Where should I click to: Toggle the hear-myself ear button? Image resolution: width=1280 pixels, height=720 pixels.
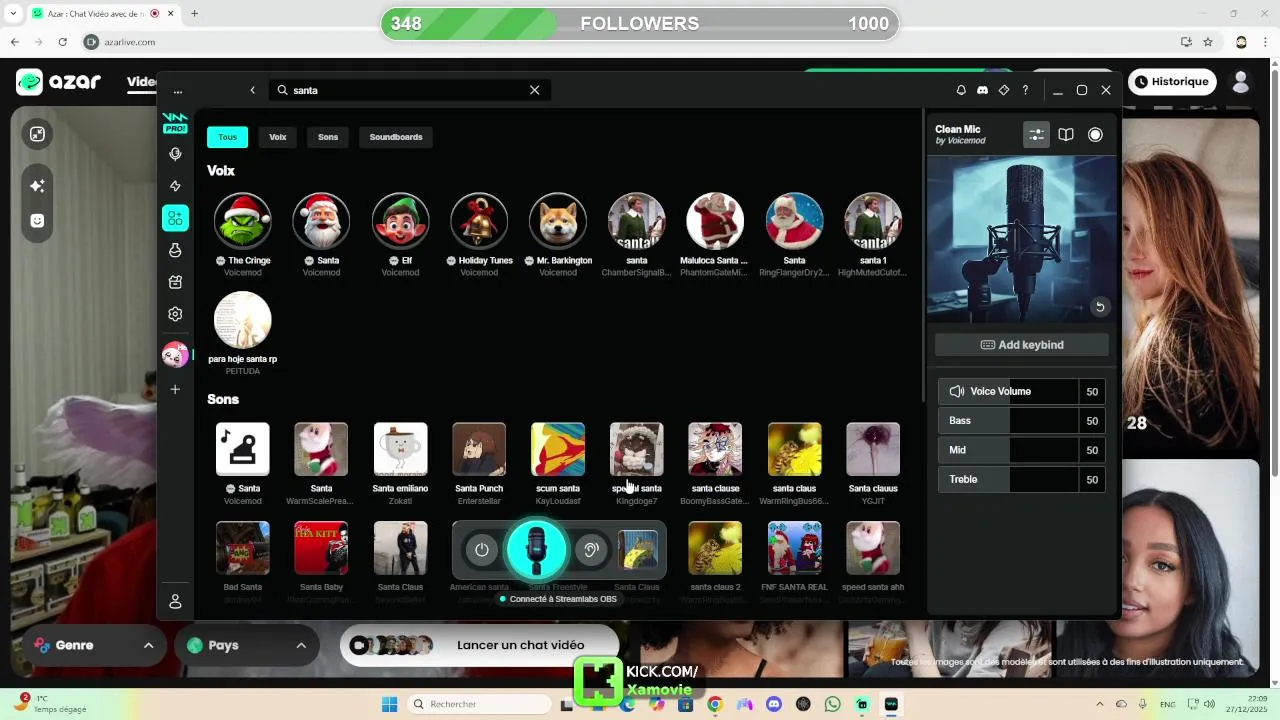pyautogui.click(x=591, y=550)
